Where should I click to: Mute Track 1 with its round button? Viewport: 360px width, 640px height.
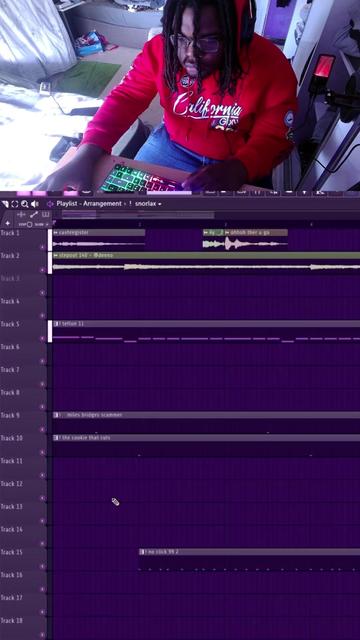[x=42, y=247]
